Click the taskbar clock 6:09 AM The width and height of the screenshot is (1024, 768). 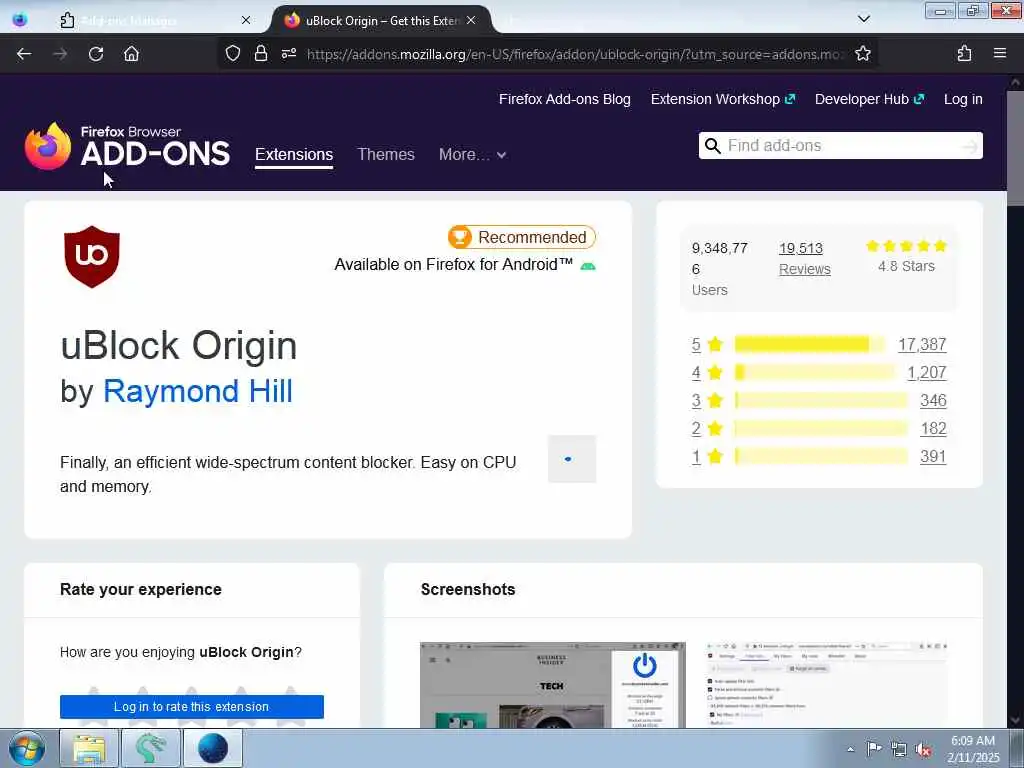click(x=973, y=749)
